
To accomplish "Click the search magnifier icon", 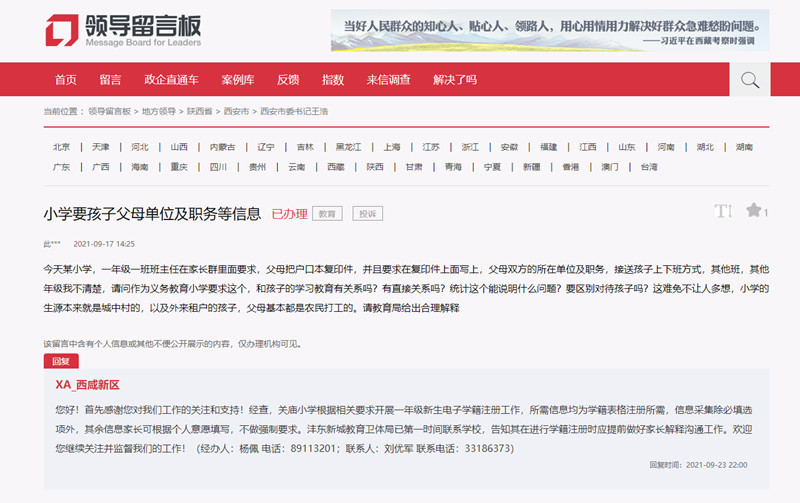I will point(749,80).
